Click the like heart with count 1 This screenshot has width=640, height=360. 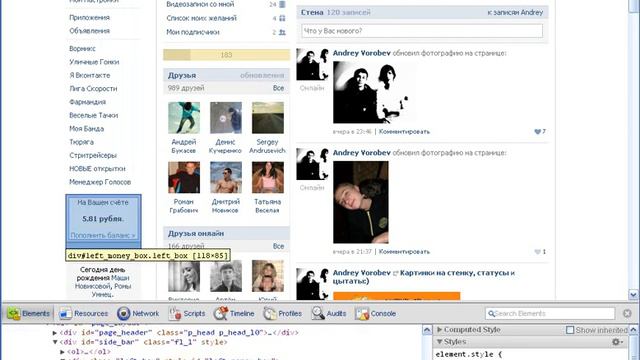click(x=538, y=251)
